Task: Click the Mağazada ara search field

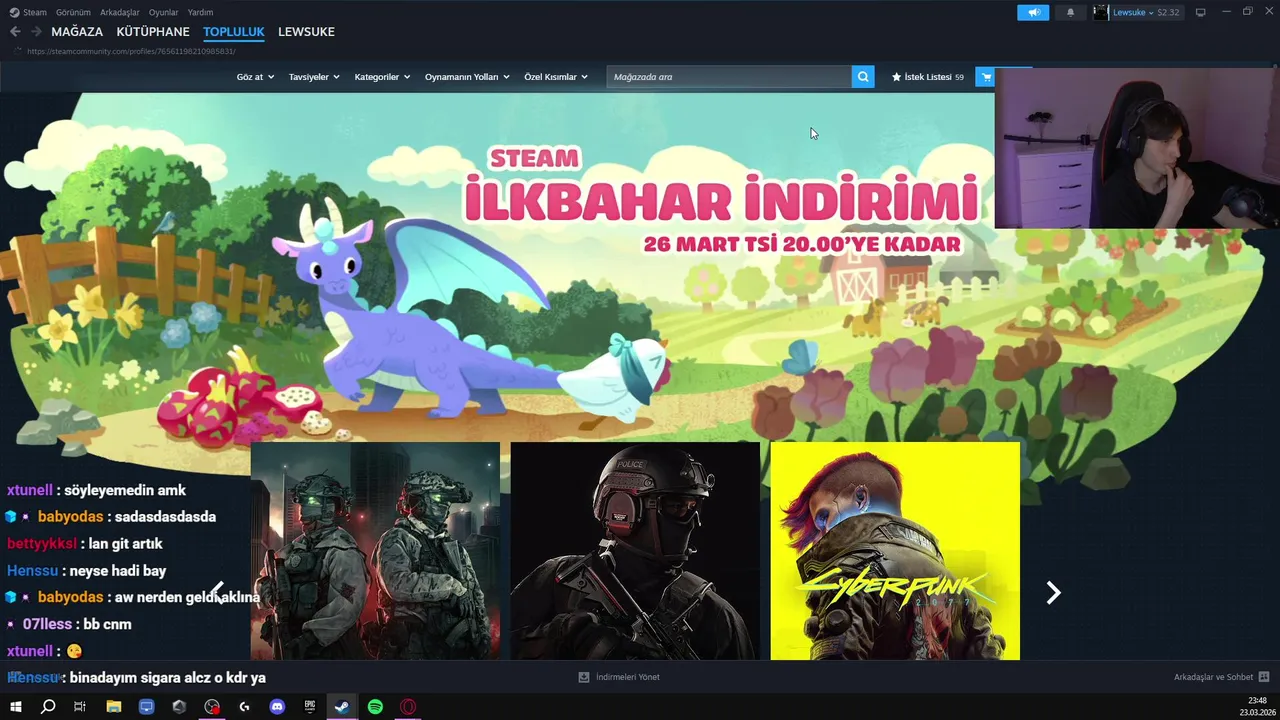Action: click(729, 77)
